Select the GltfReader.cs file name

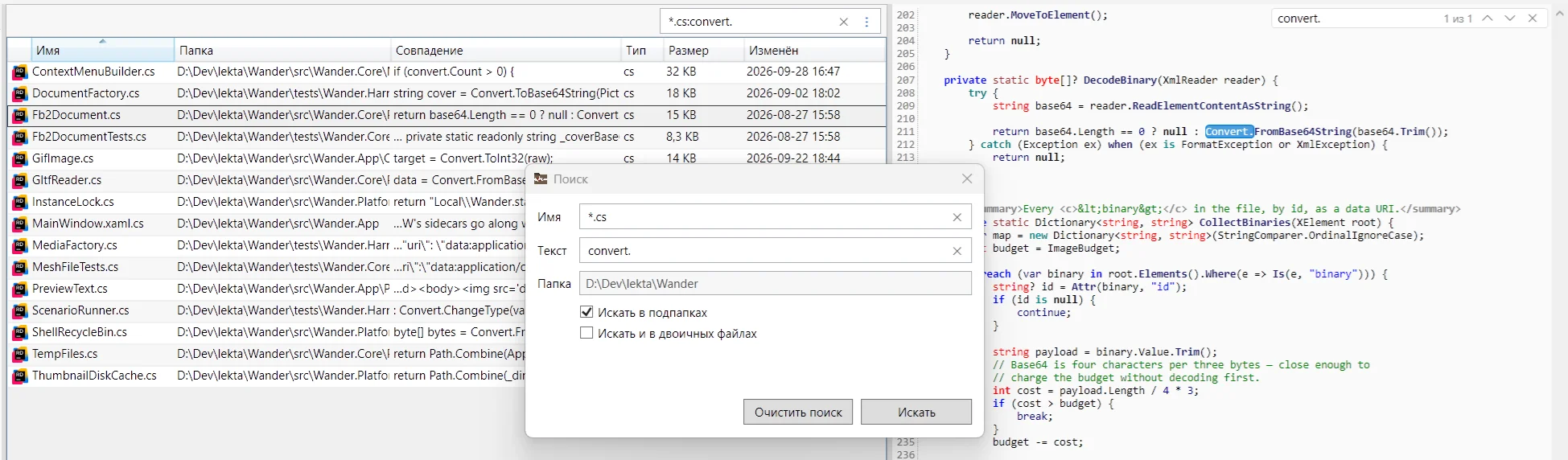coord(67,180)
